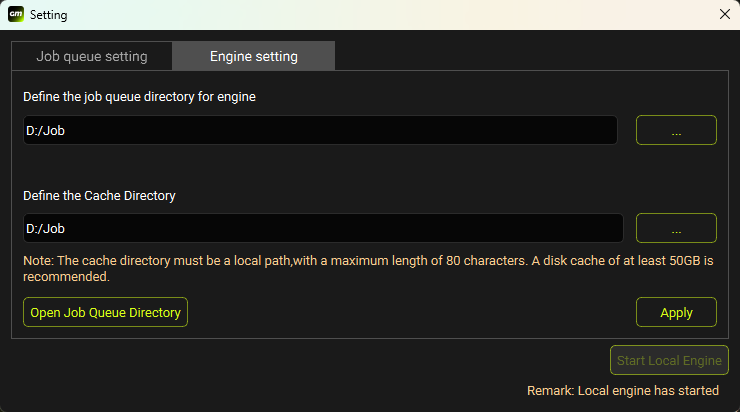The height and width of the screenshot is (412, 740).
Task: Click the job queue directory path field
Action: (x=320, y=130)
